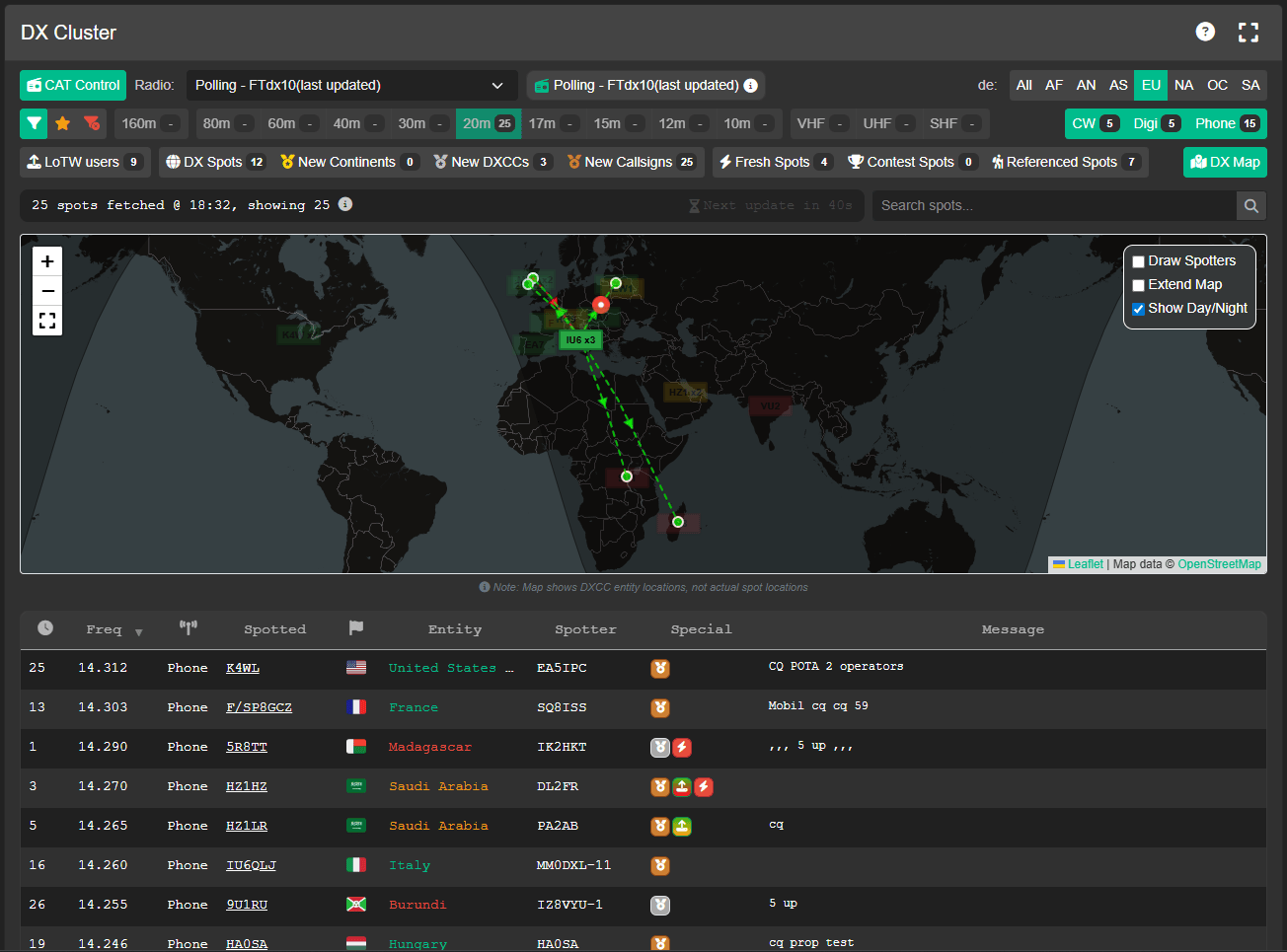The width and height of the screenshot is (1287, 952).
Task: Open callsign link HZ1HZ
Action: point(247,786)
